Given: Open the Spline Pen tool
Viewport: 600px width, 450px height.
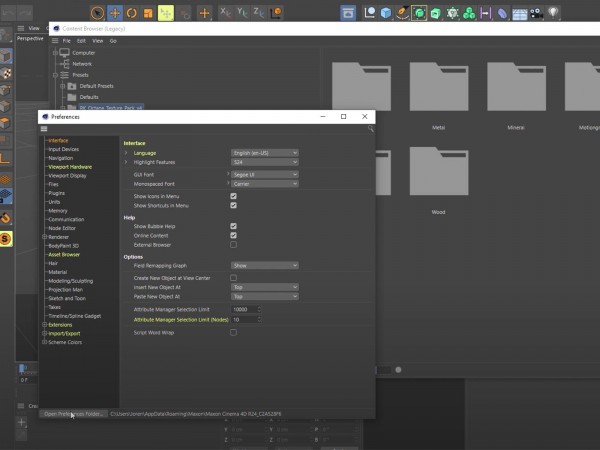Looking at the screenshot, I should click(402, 13).
